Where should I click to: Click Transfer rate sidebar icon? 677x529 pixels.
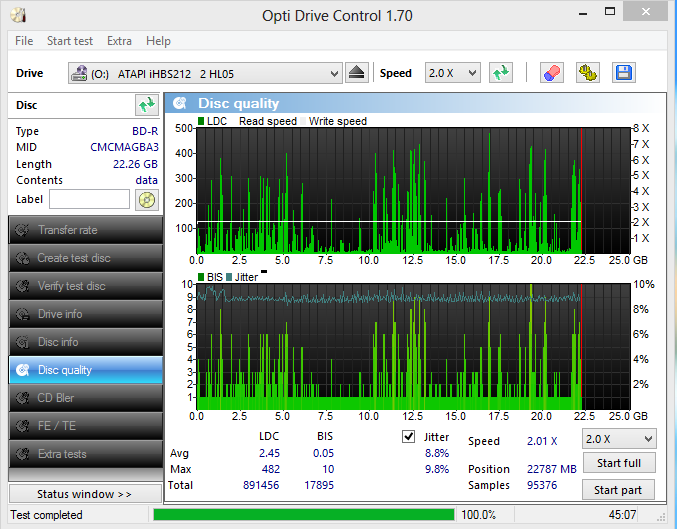22,230
